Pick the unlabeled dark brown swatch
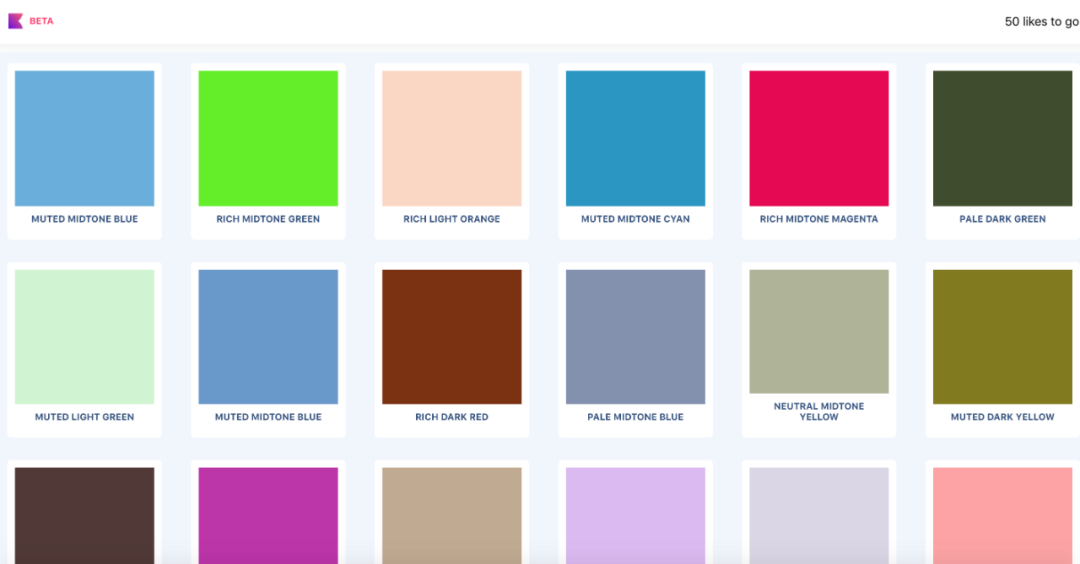Viewport: 1080px width, 564px height. pos(85,515)
